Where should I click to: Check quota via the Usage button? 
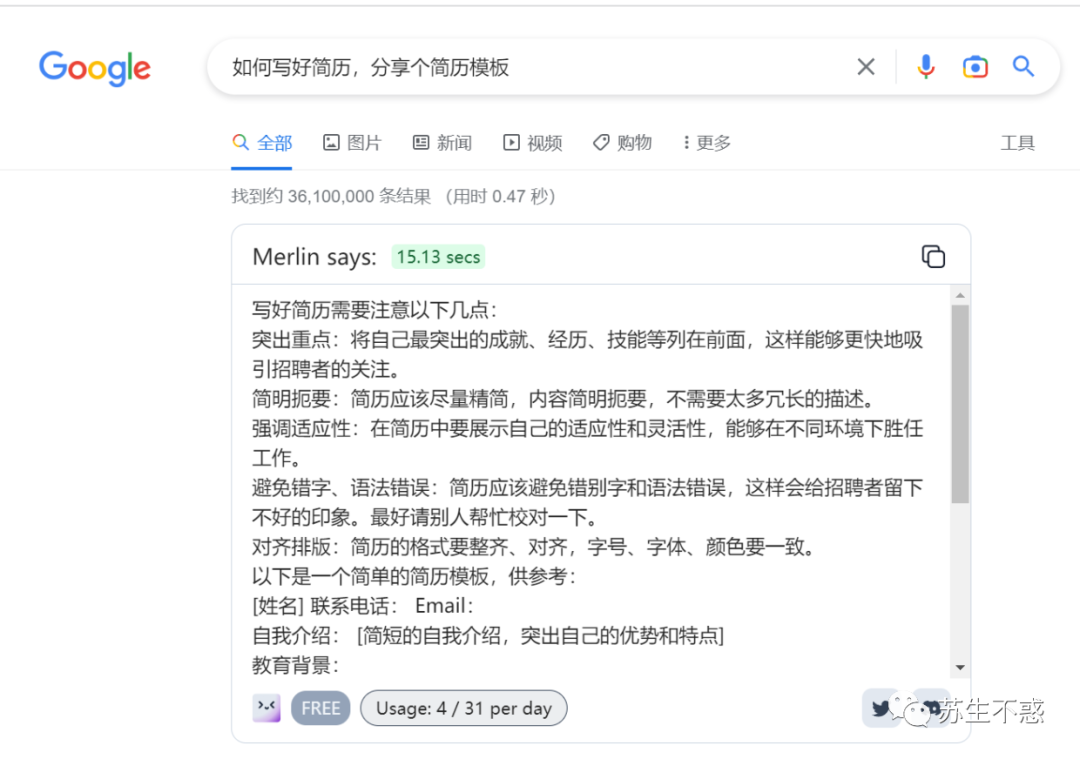[x=463, y=708]
